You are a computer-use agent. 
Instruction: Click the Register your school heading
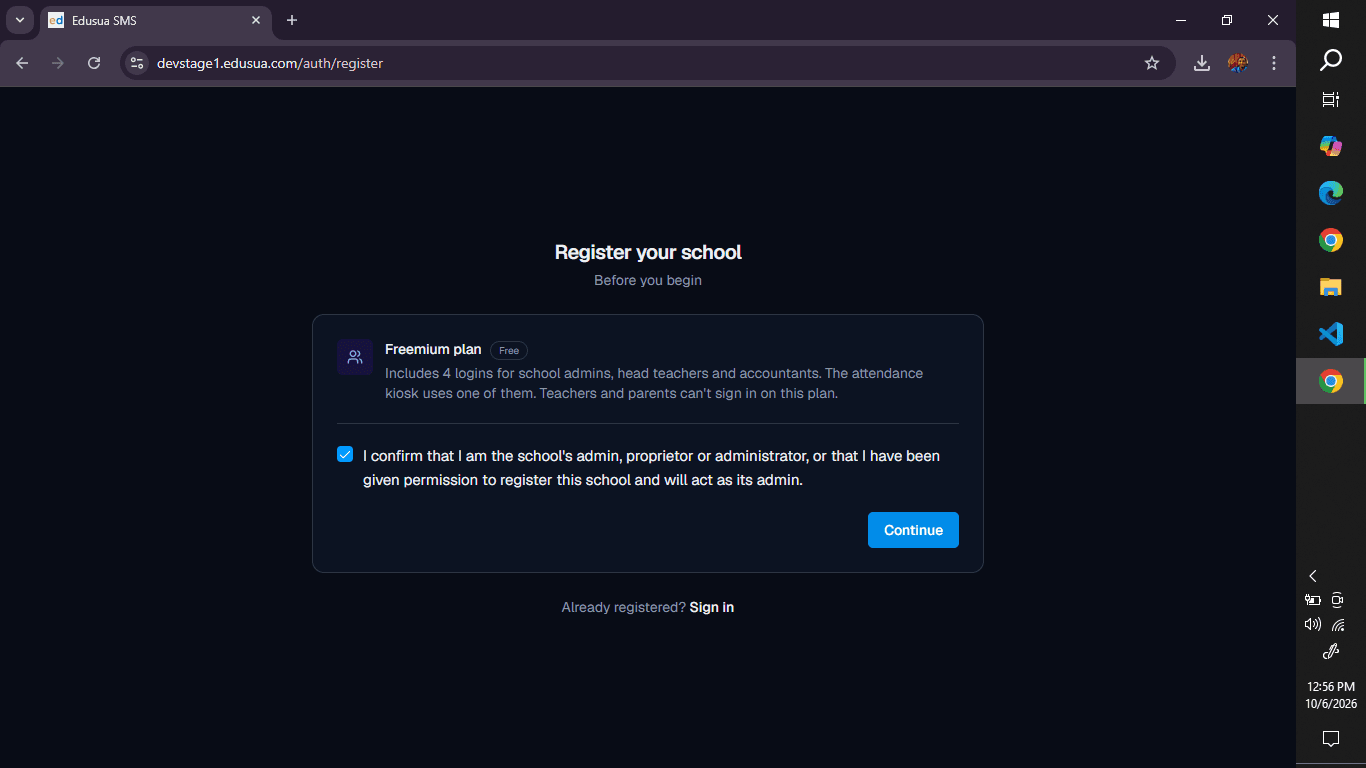(x=648, y=252)
